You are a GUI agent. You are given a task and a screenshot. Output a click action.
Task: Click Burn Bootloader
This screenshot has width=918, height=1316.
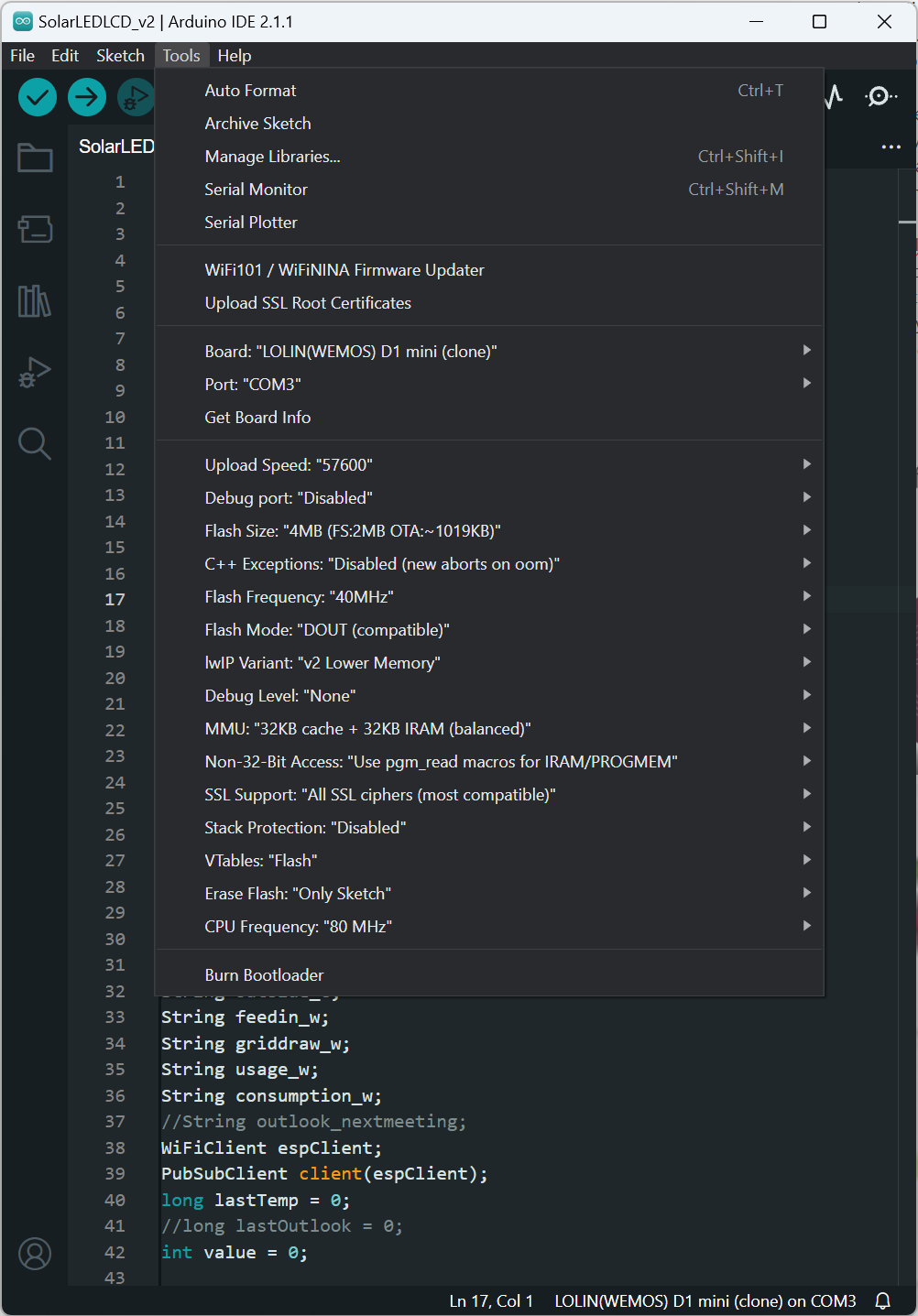coord(489,974)
